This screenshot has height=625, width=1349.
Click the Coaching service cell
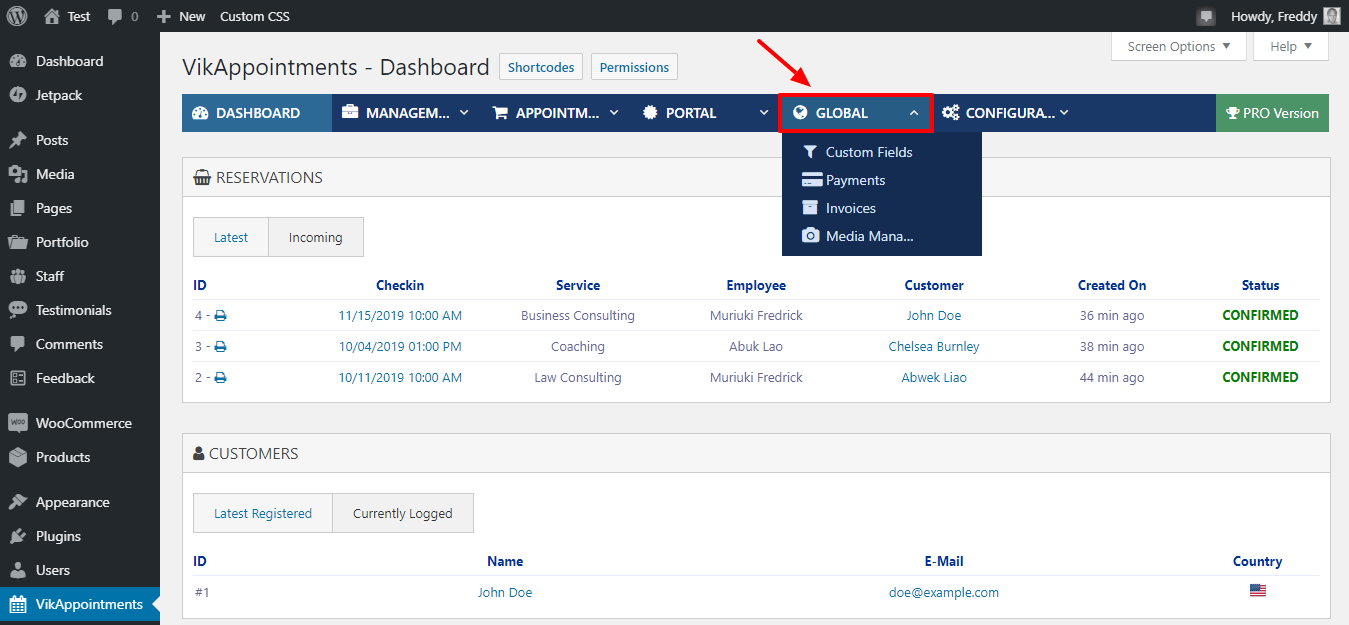pos(578,347)
